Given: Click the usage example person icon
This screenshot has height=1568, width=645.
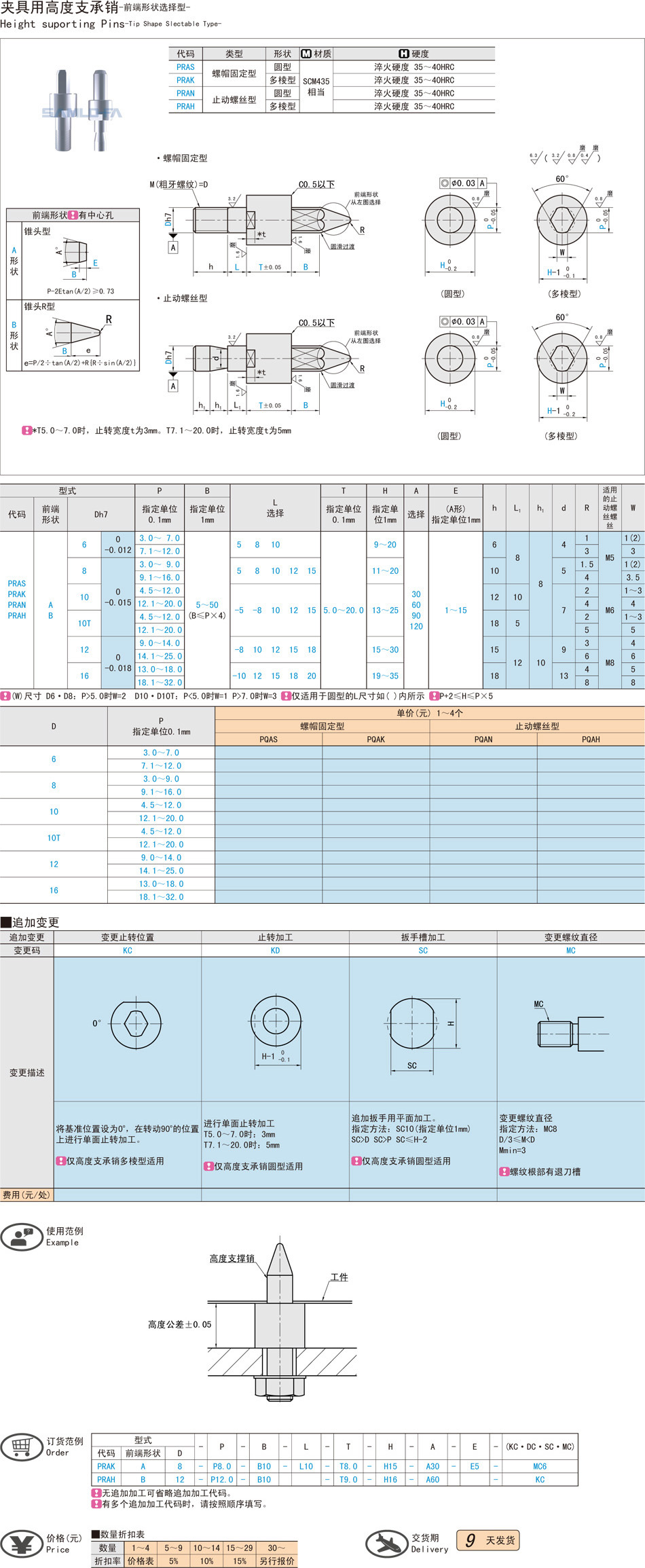Looking at the screenshot, I should pyautogui.click(x=22, y=1236).
